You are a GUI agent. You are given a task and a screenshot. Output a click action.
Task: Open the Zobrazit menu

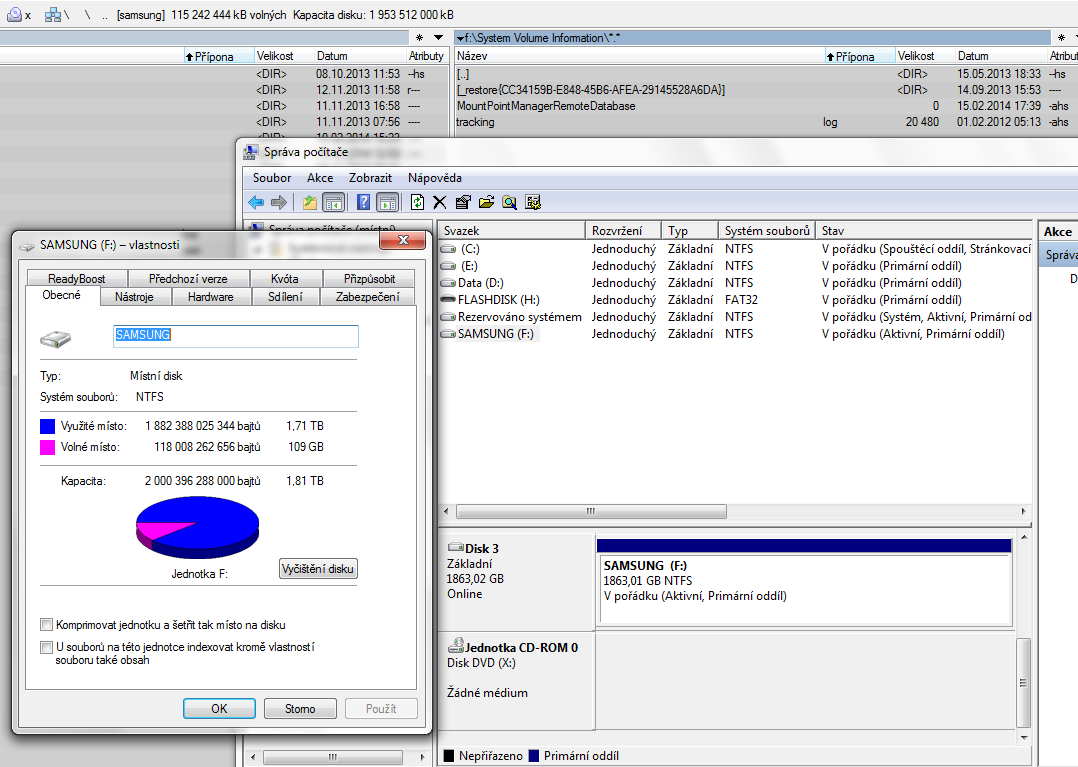coord(370,178)
